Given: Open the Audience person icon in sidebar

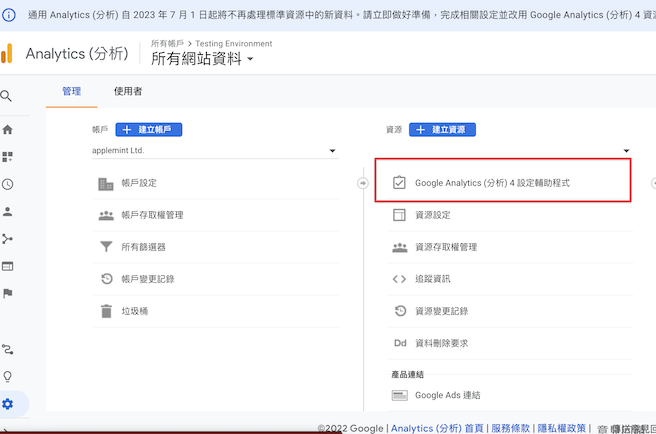Looking at the screenshot, I should point(8,211).
